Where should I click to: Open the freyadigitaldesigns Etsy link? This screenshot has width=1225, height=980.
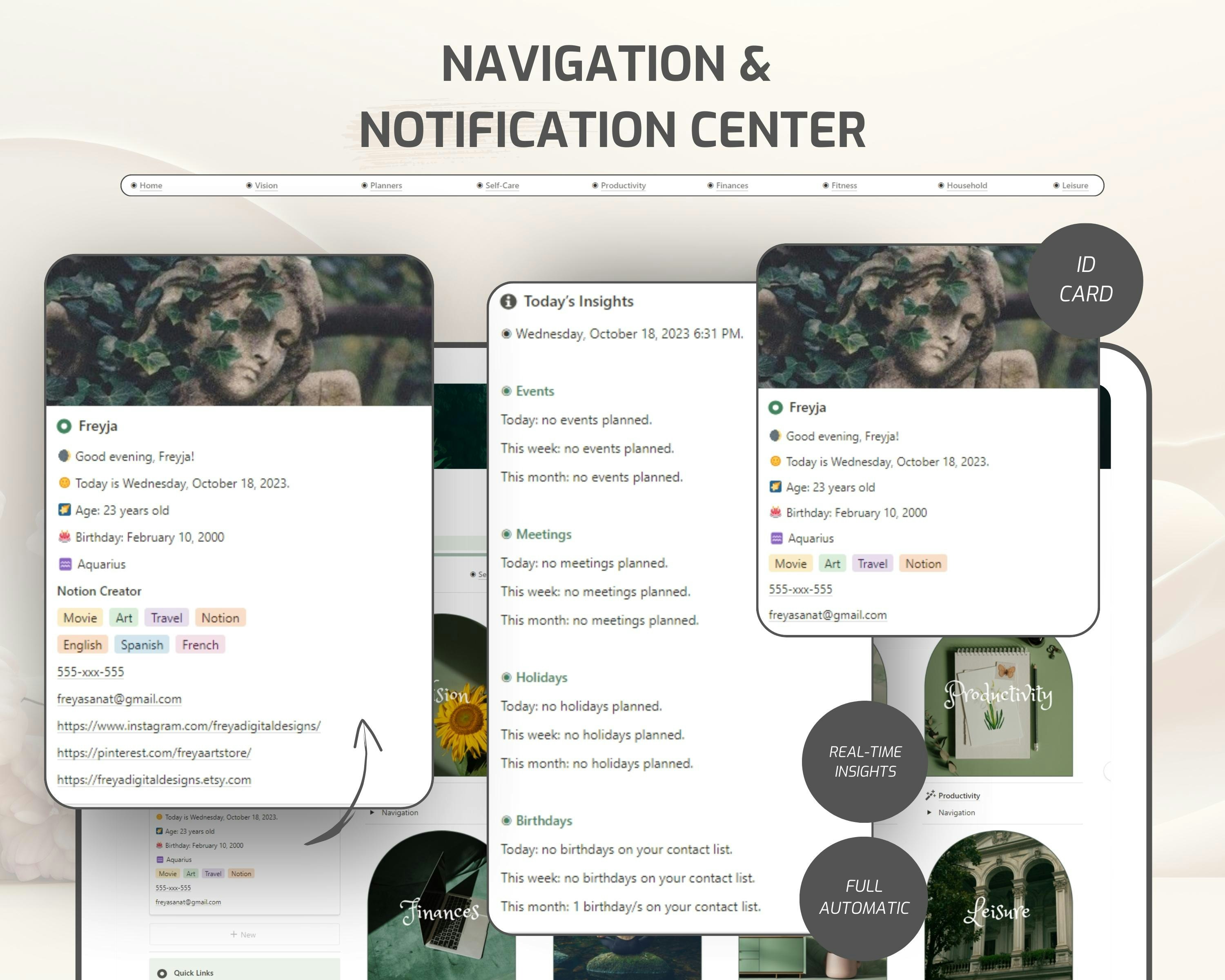(x=154, y=780)
